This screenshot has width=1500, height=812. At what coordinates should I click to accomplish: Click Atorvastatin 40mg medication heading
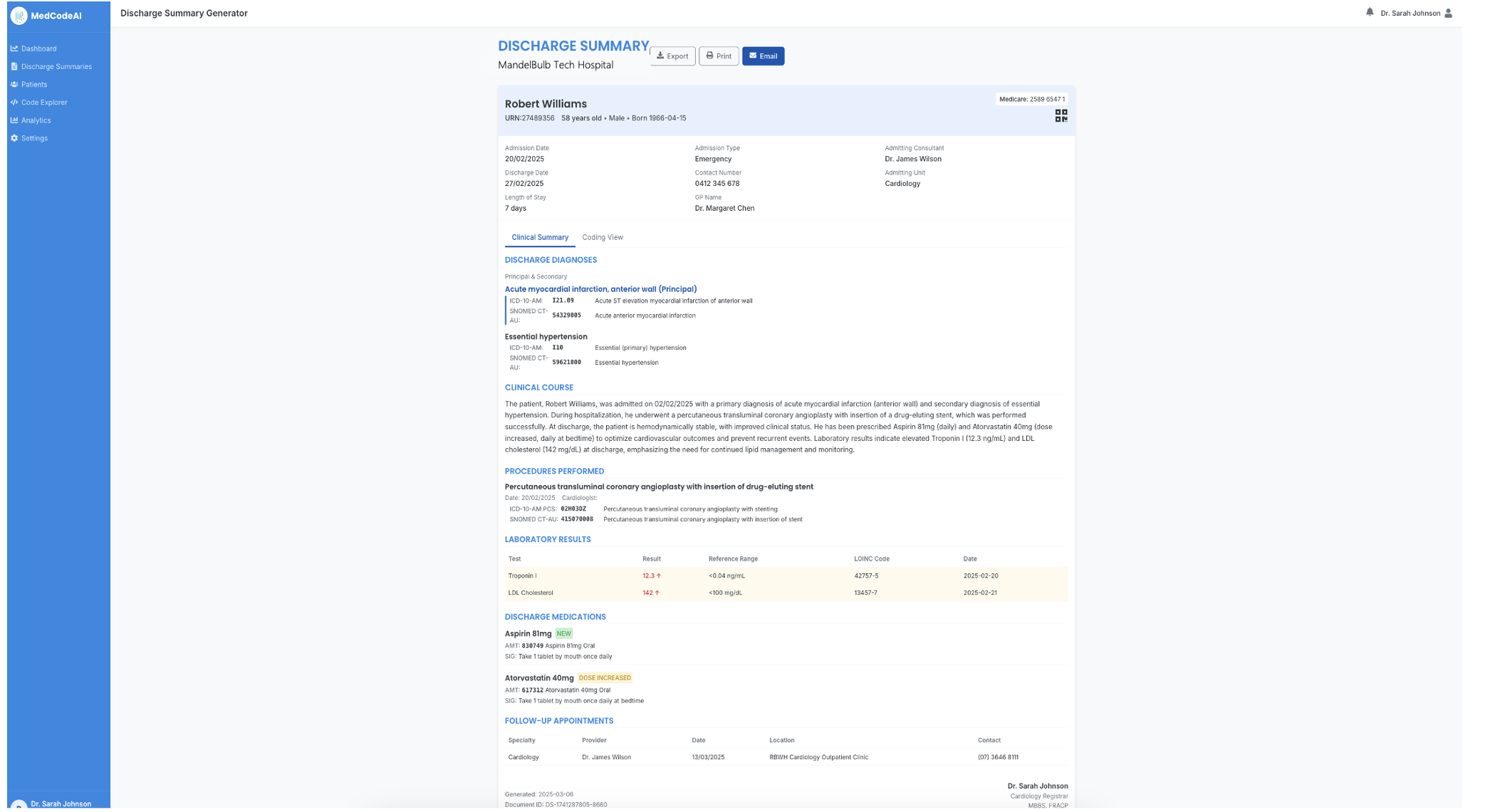539,678
